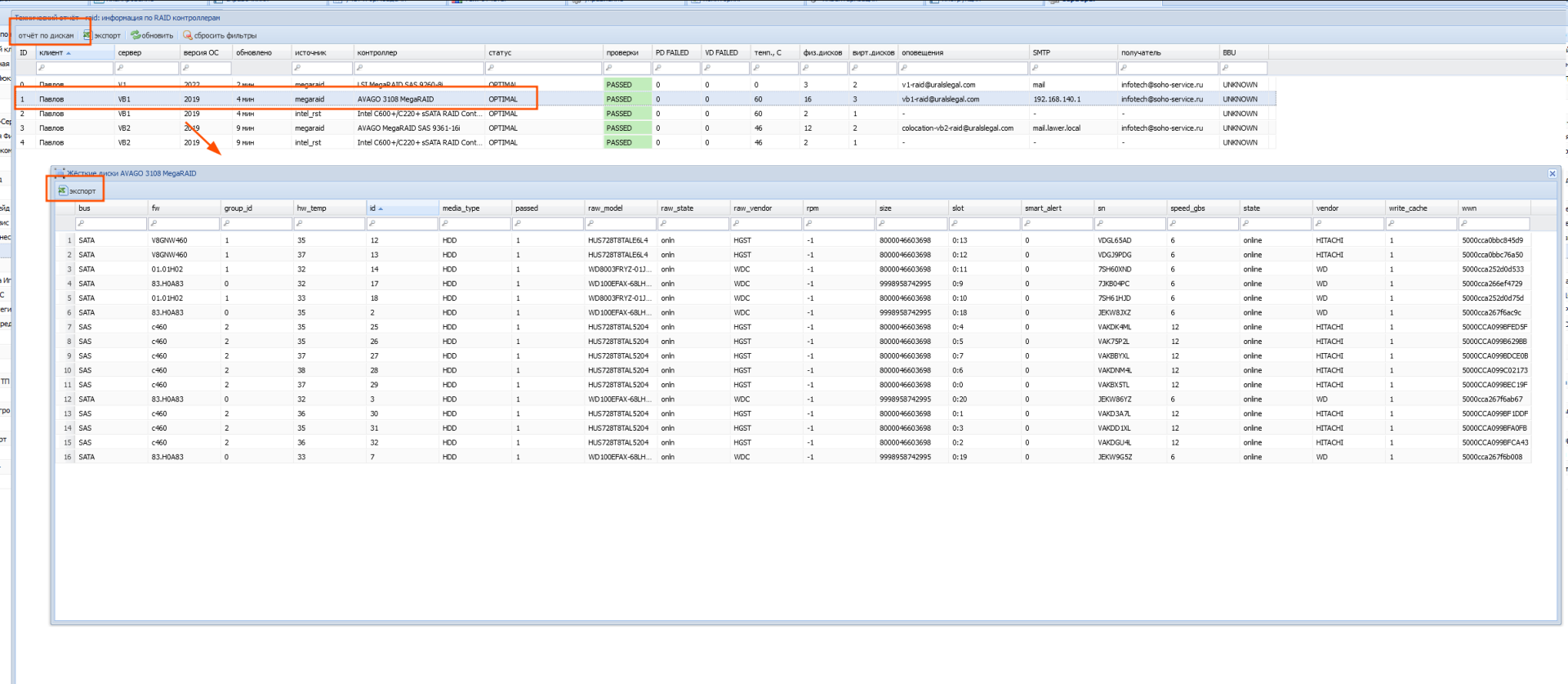Click the Excel icon of top экспорт button
The height and width of the screenshot is (684, 1568).
[87, 35]
